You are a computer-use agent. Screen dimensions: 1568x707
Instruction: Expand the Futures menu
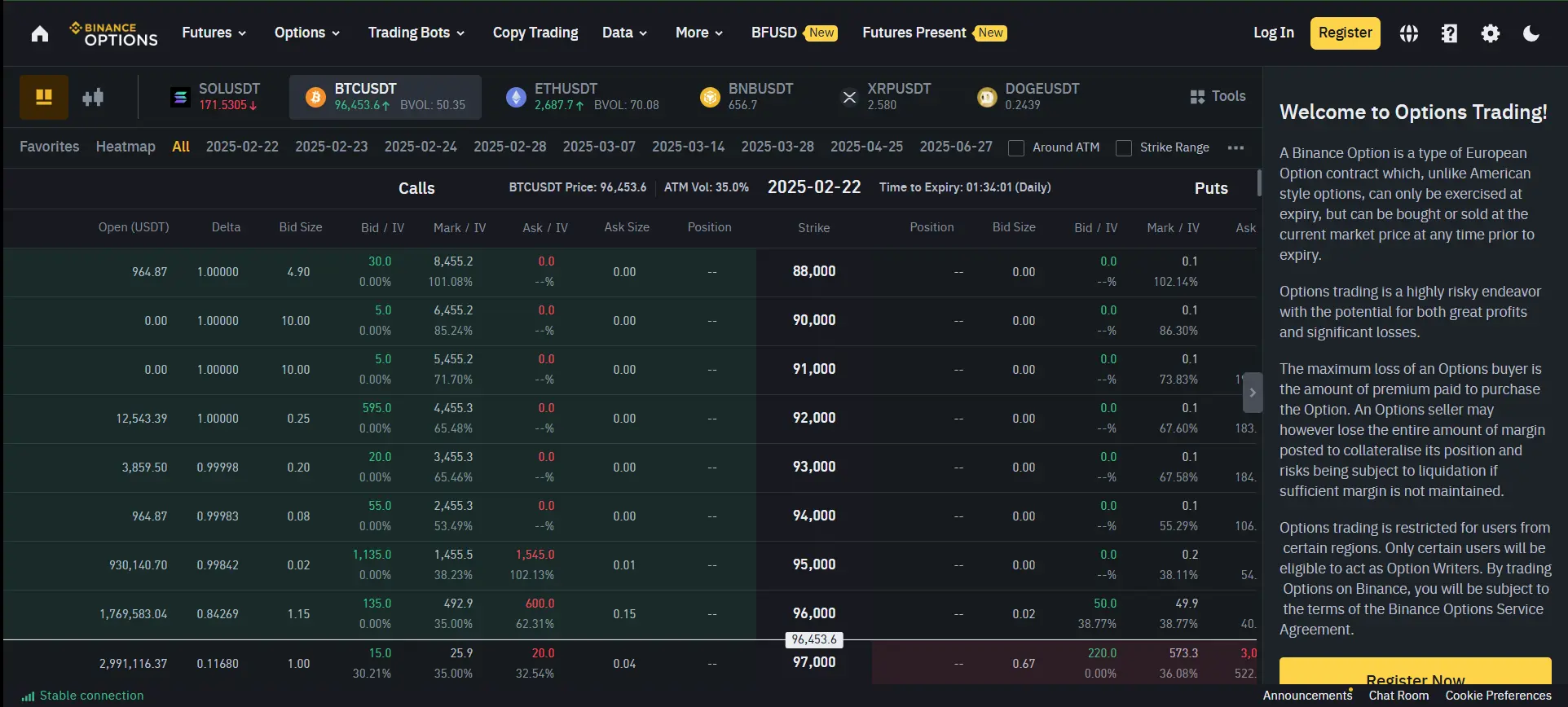[214, 33]
